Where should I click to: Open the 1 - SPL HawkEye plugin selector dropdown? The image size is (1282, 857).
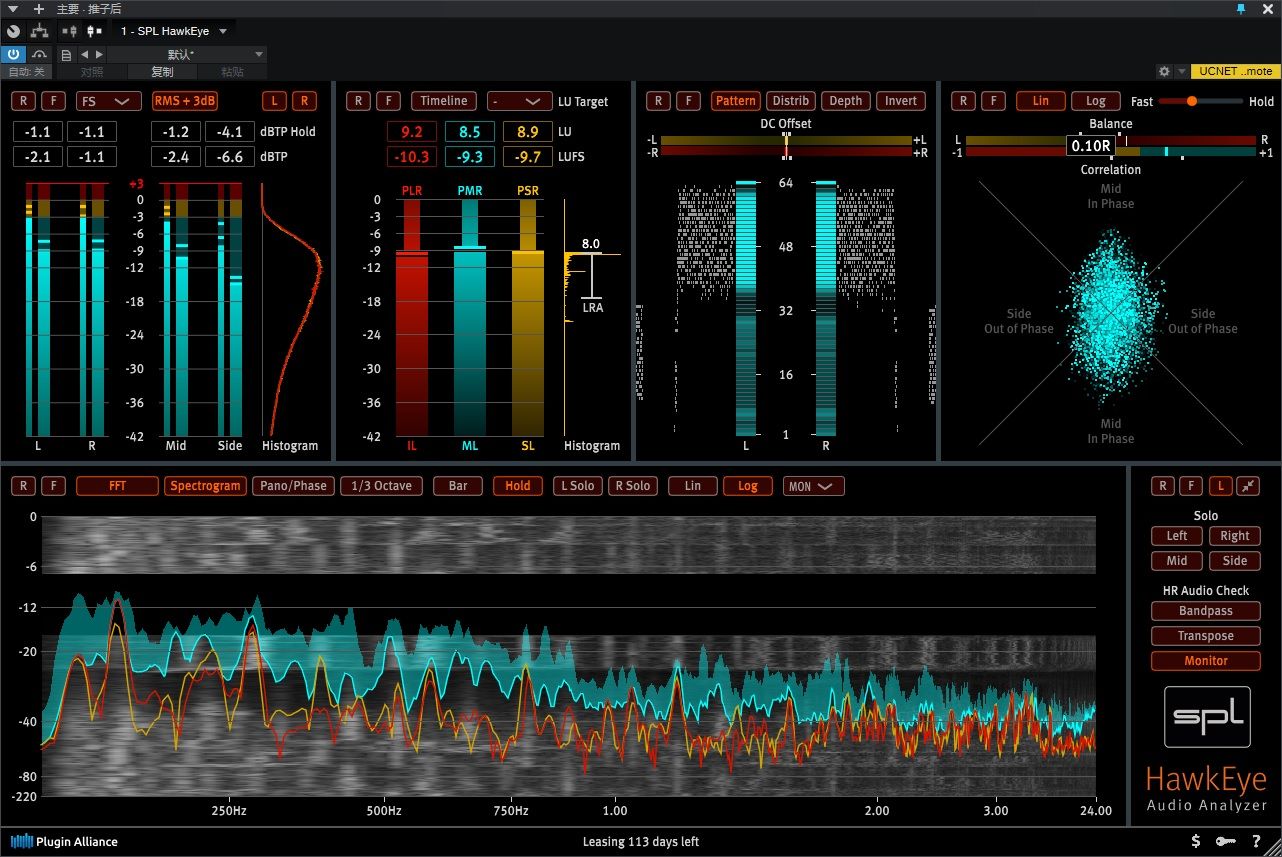pos(175,31)
